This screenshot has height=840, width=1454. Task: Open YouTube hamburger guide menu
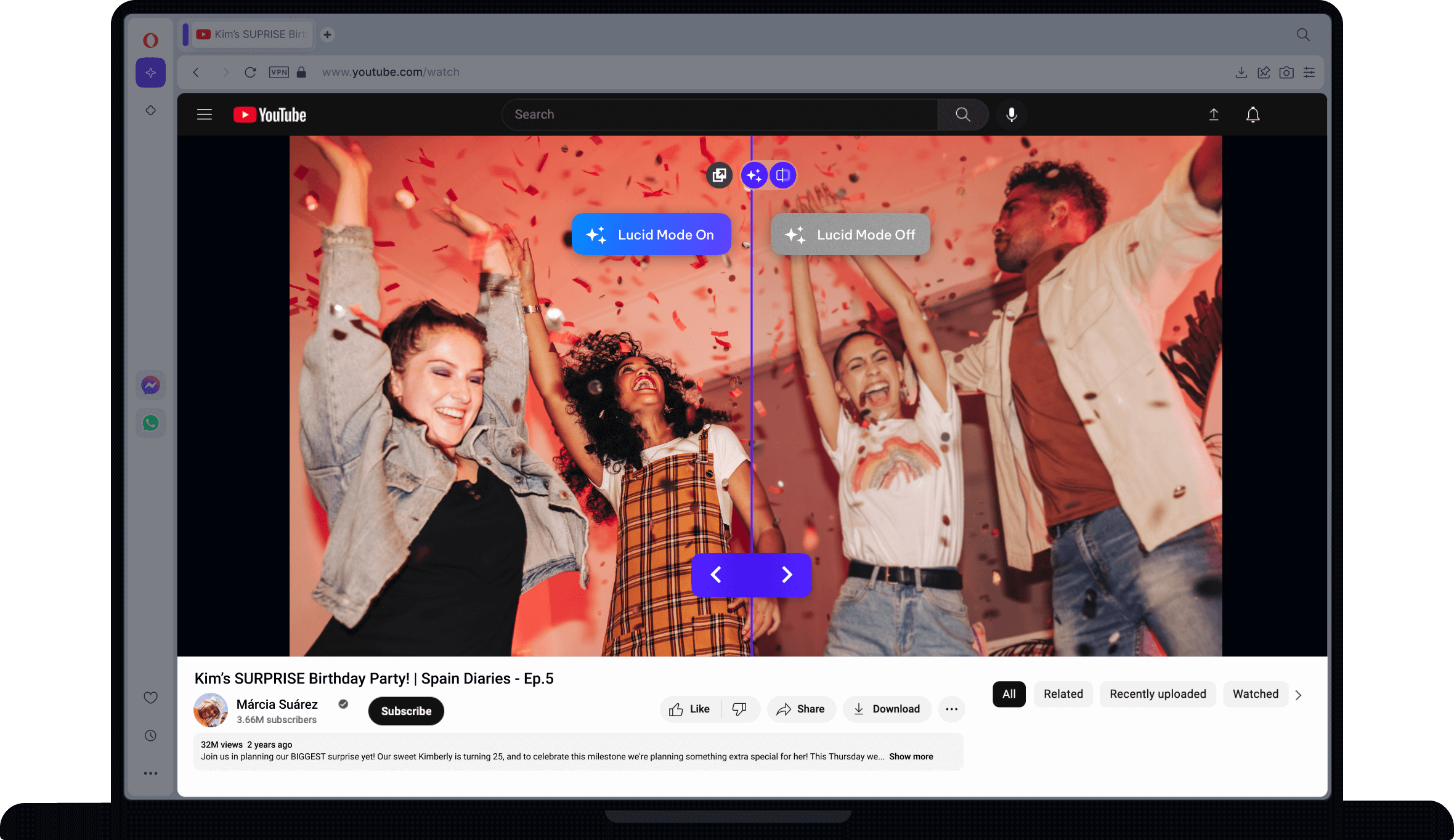[x=205, y=115]
